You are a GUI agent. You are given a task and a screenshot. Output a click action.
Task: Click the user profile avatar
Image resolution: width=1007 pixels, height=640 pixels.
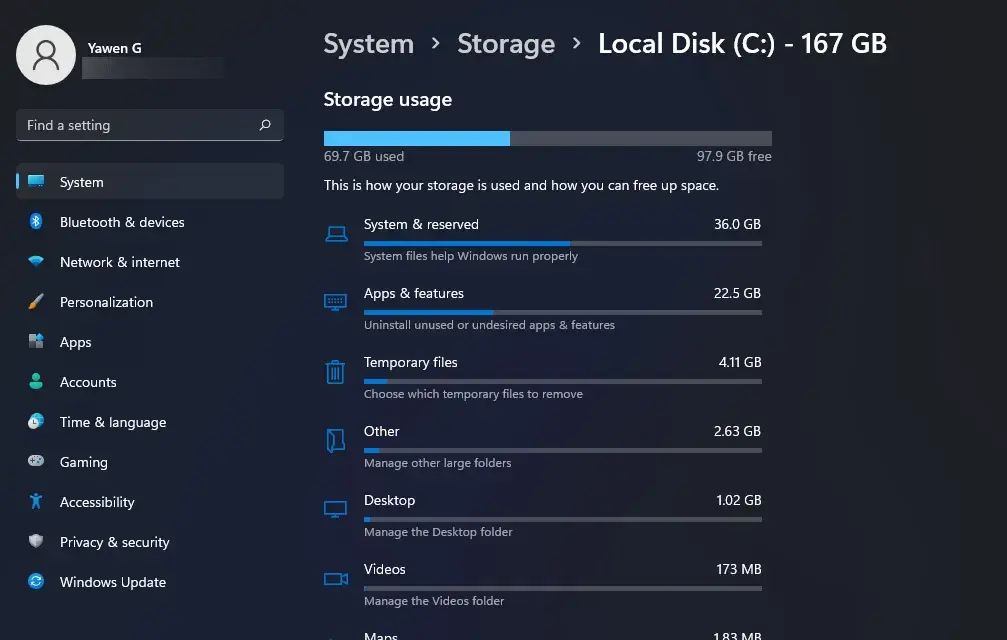[46, 55]
